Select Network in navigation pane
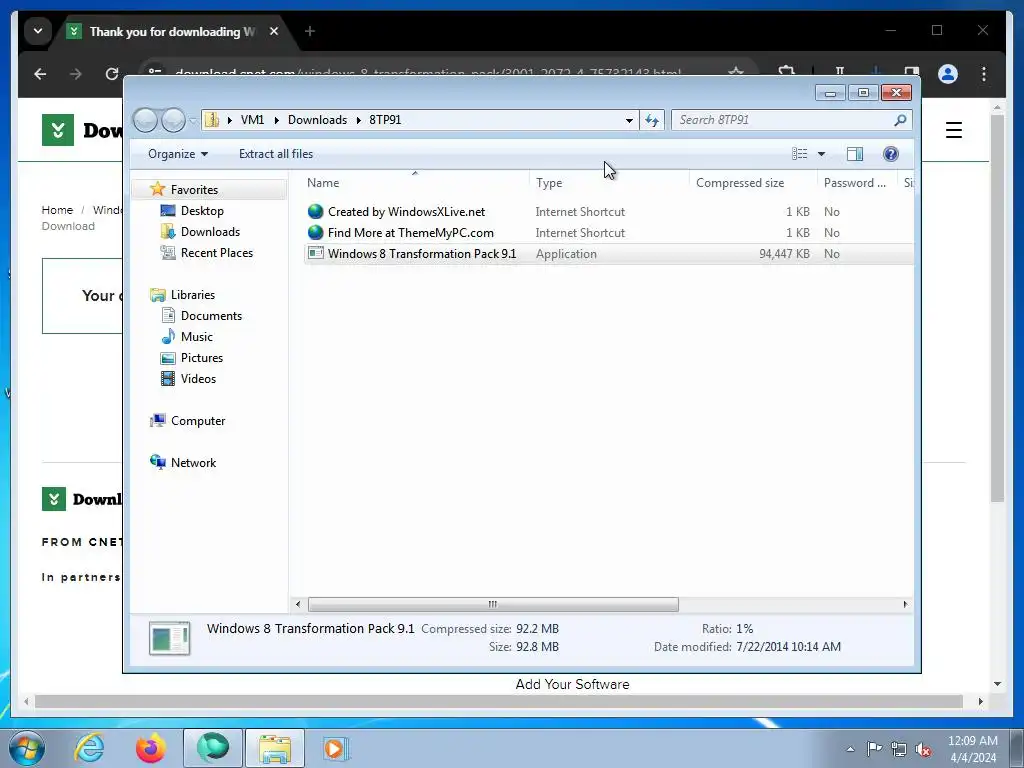Screen dimensions: 1024x768 [x=193, y=462]
